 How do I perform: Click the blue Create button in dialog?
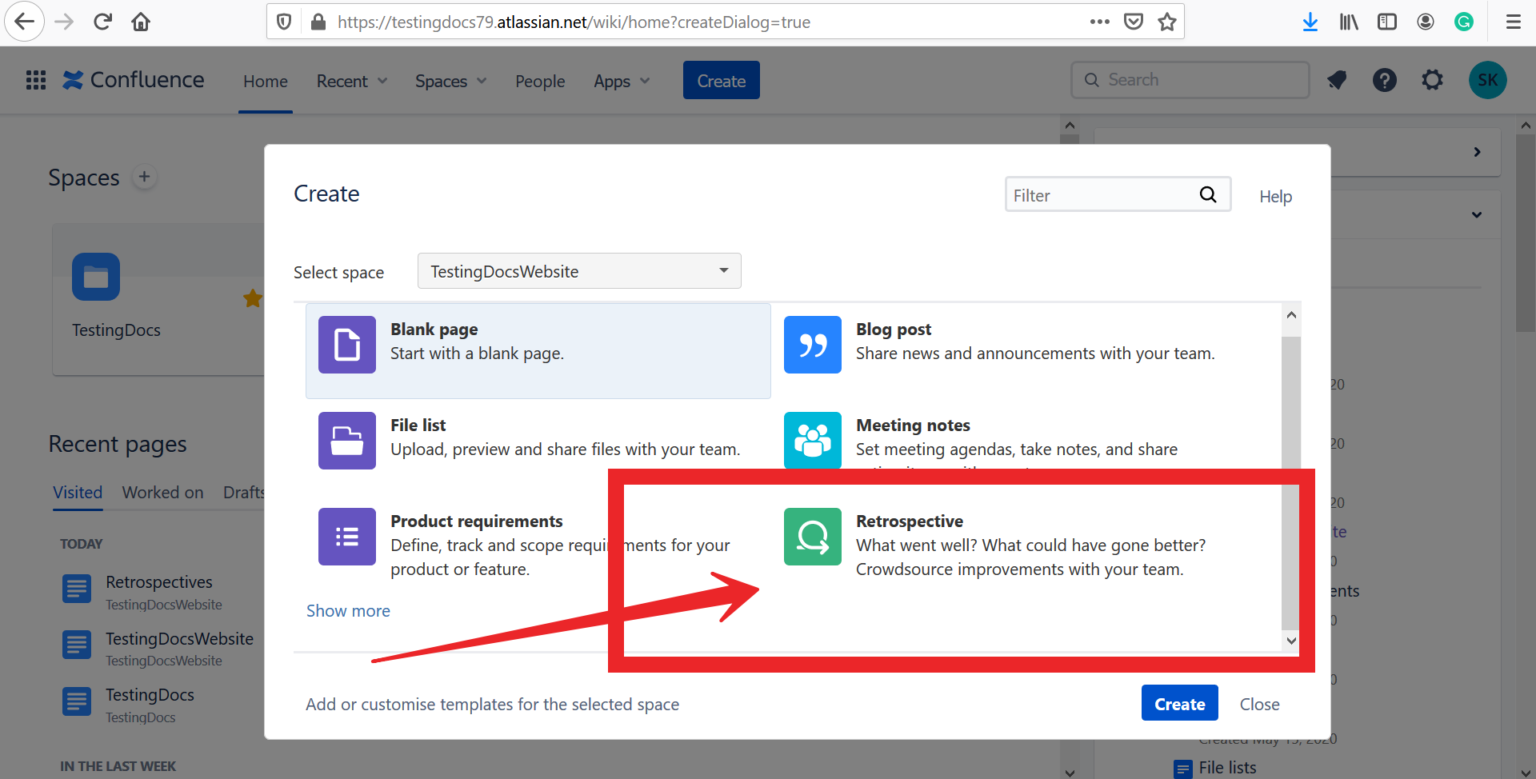1179,704
